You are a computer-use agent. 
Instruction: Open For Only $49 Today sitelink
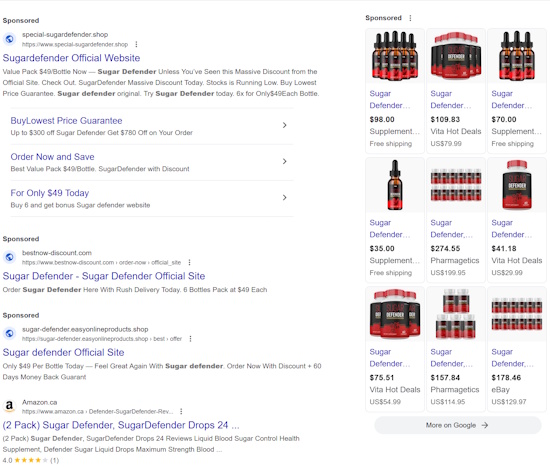point(49,193)
